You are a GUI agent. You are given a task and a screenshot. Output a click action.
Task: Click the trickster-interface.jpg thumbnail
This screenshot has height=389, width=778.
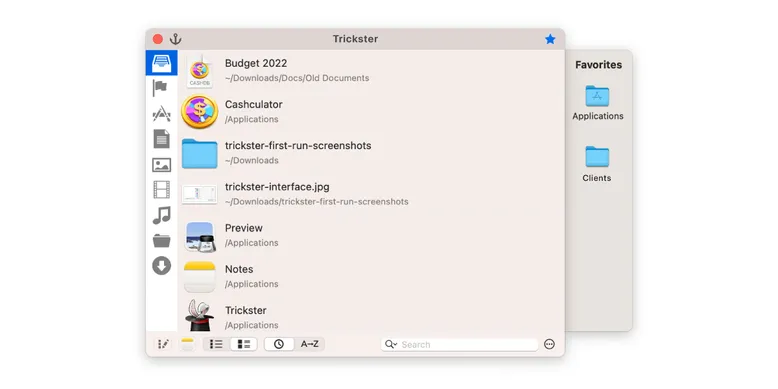(199, 194)
